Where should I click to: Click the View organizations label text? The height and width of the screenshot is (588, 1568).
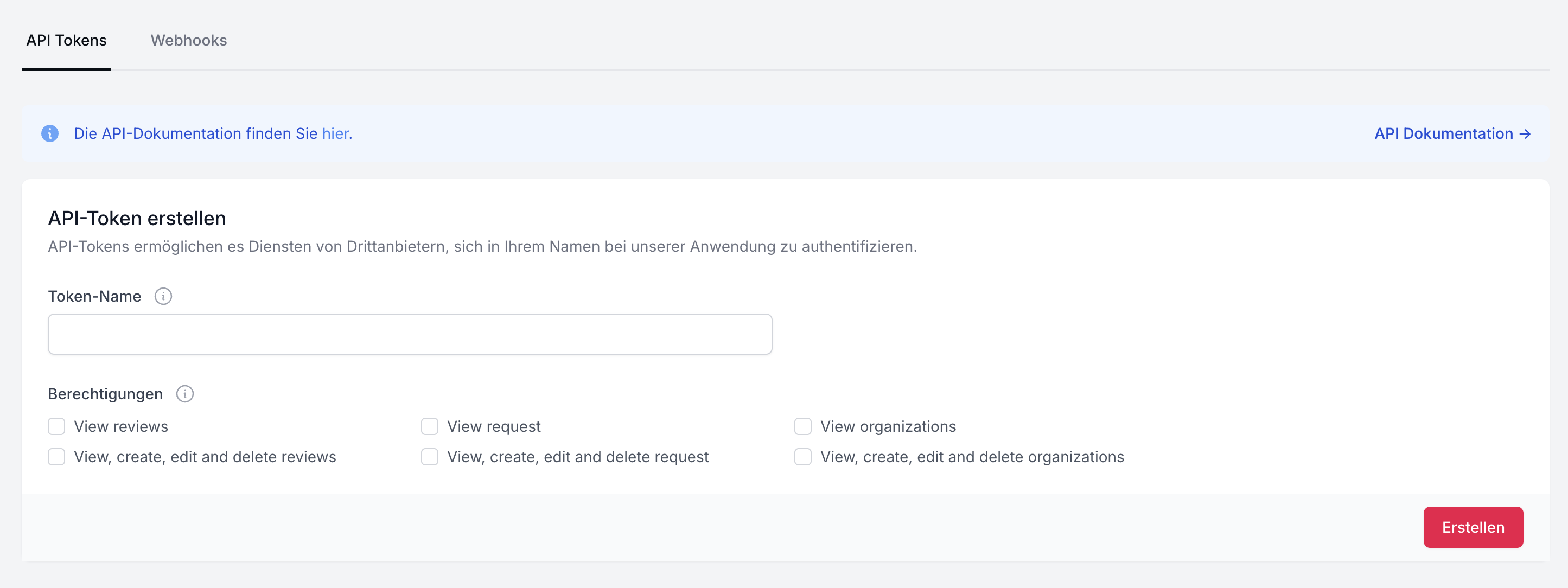click(x=888, y=426)
